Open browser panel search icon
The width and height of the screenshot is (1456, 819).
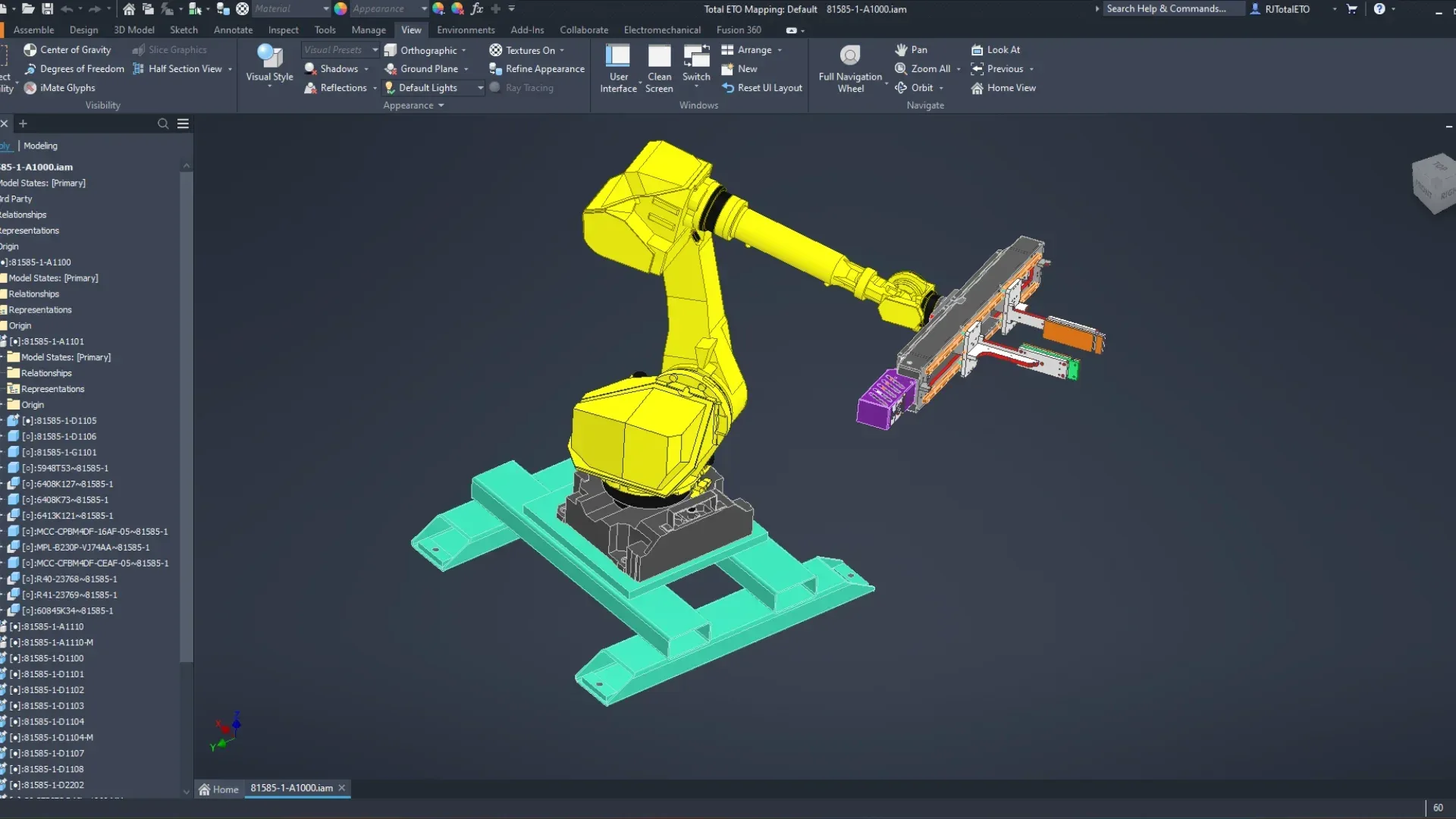click(x=163, y=124)
